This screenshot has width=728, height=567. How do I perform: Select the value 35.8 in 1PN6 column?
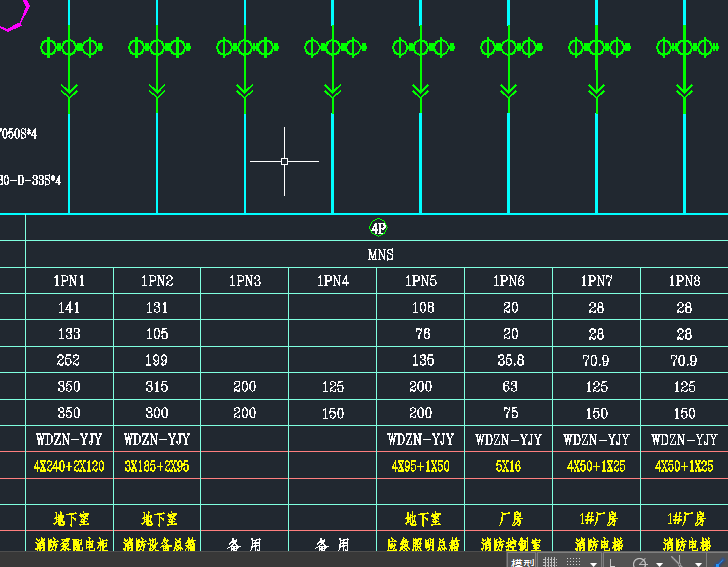click(511, 360)
